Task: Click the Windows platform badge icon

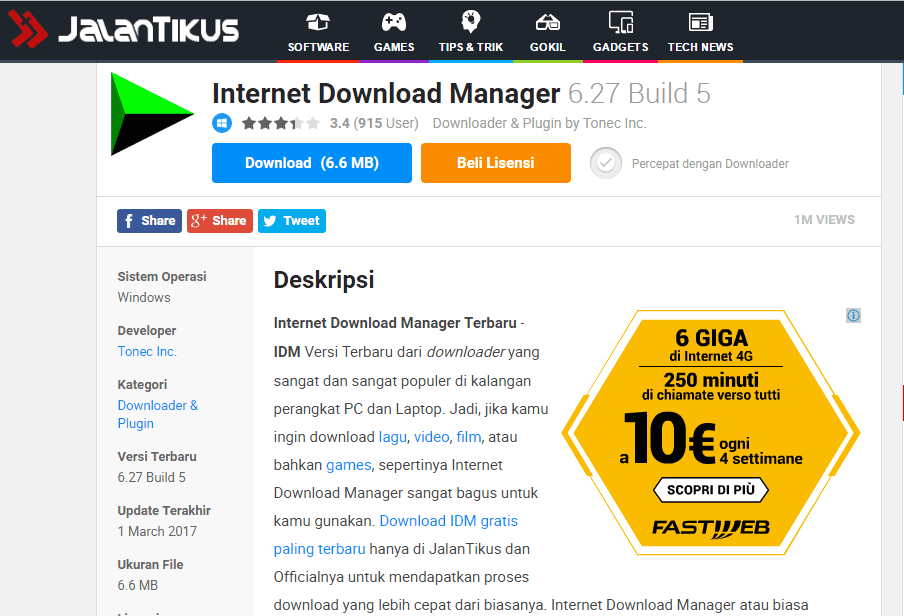Action: [222, 123]
